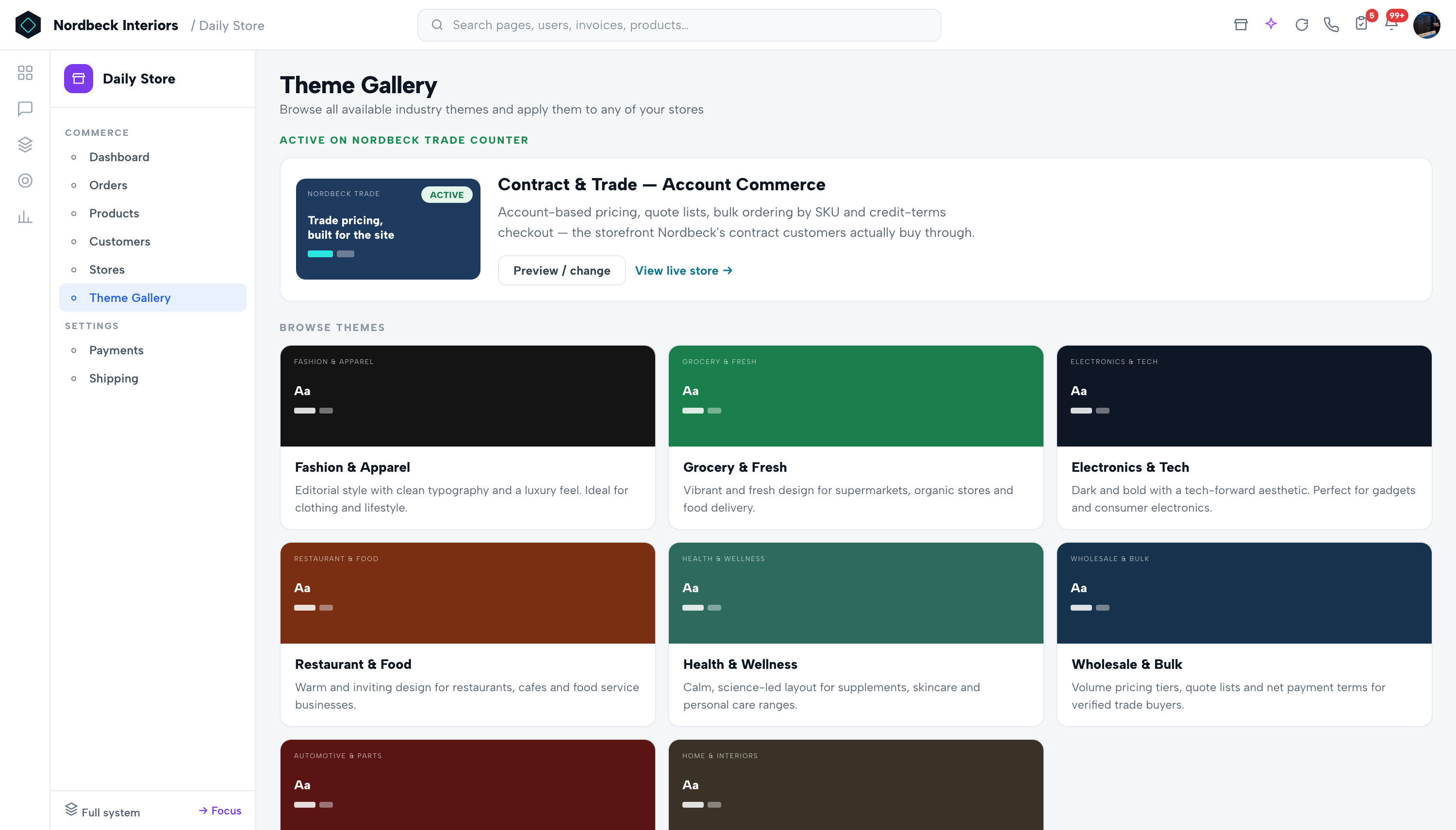Open the user profile avatar

click(1426, 25)
